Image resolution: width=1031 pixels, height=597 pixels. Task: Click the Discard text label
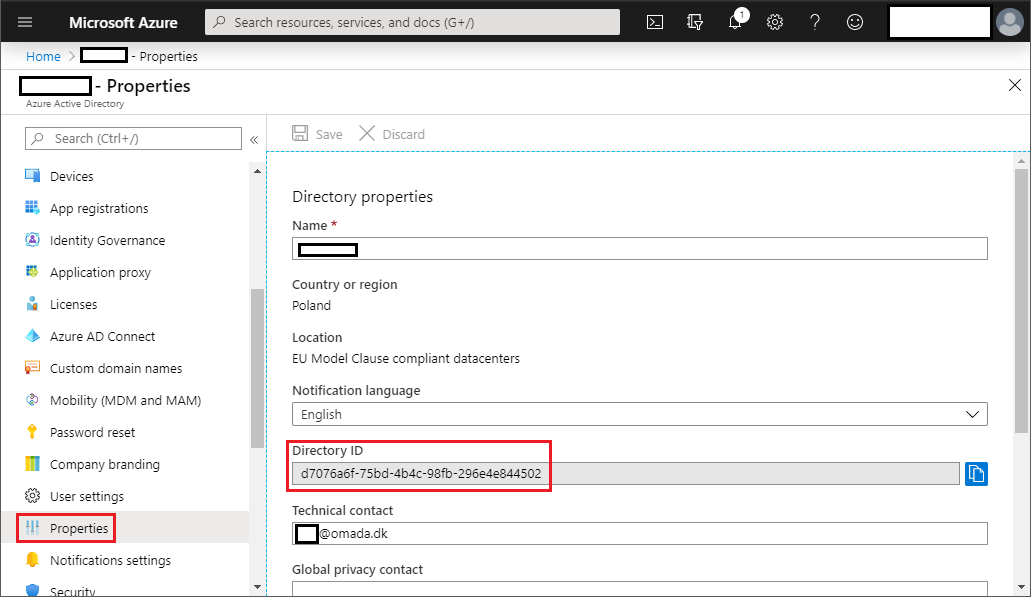tap(404, 134)
